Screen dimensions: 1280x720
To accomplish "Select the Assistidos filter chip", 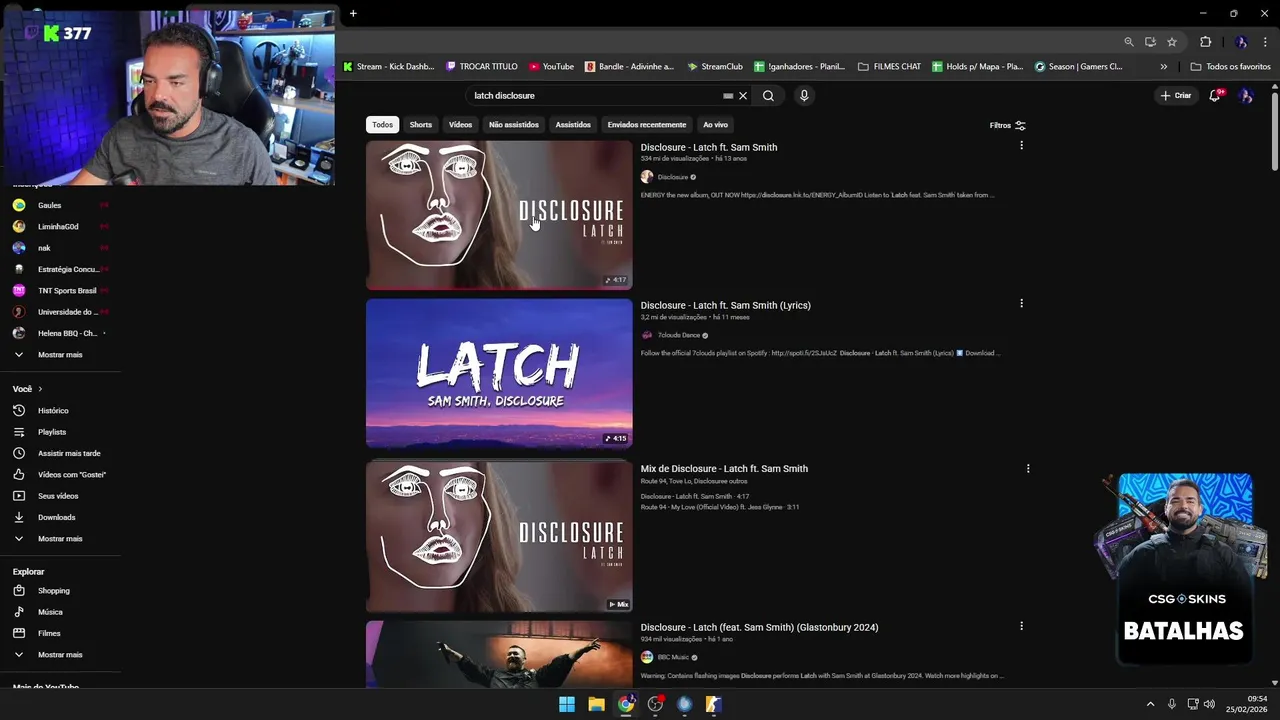I will click(573, 125).
